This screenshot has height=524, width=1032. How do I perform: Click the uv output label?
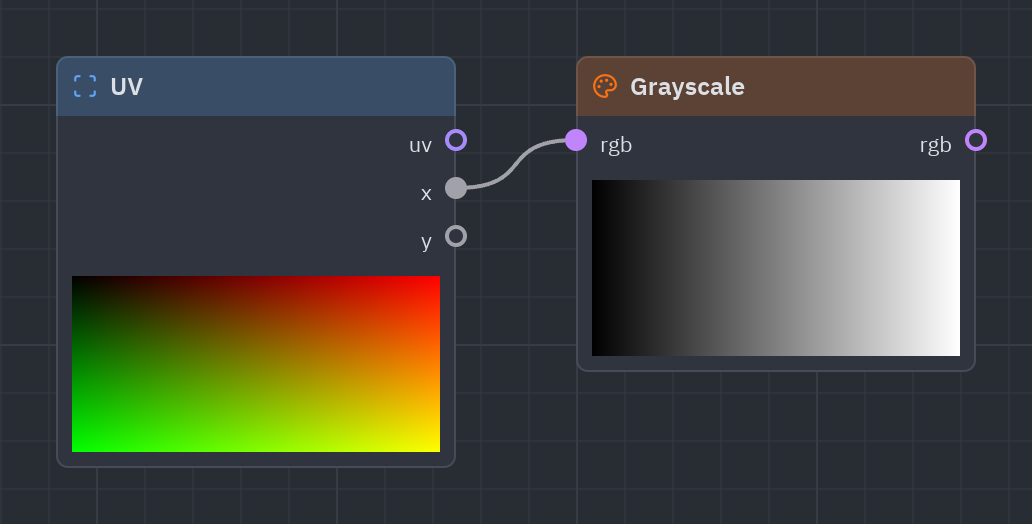click(x=421, y=145)
